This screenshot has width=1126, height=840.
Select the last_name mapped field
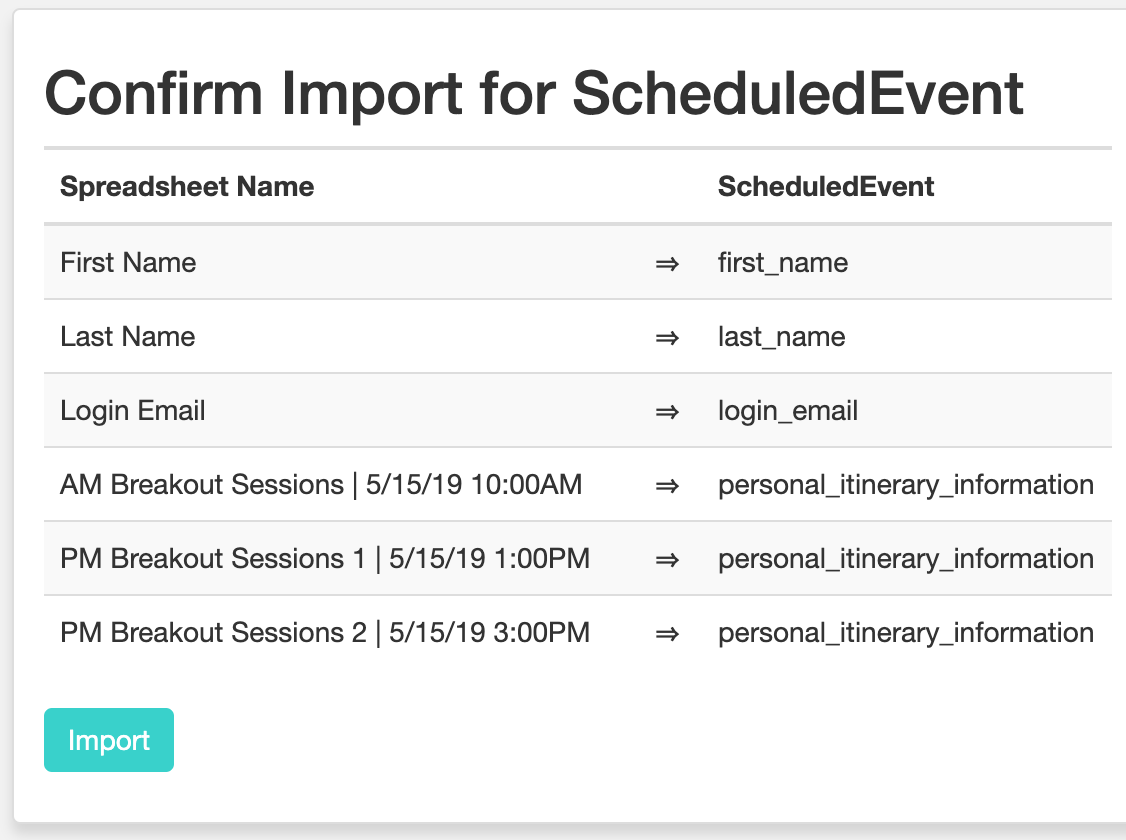click(x=780, y=336)
